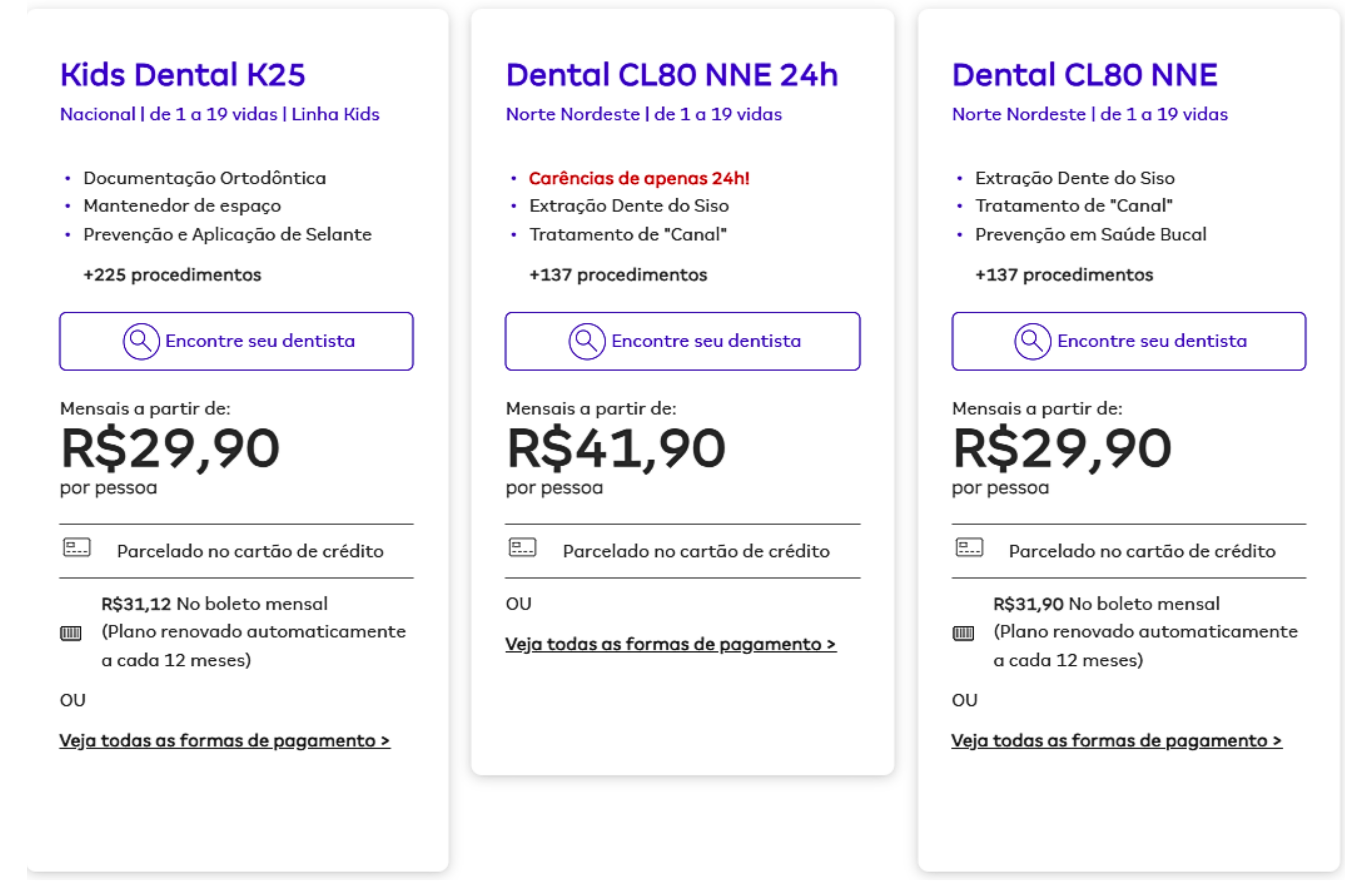Click credit card icon in Dental CL80 NNE card
Screen dimensions: 1372x890
pos(969,547)
